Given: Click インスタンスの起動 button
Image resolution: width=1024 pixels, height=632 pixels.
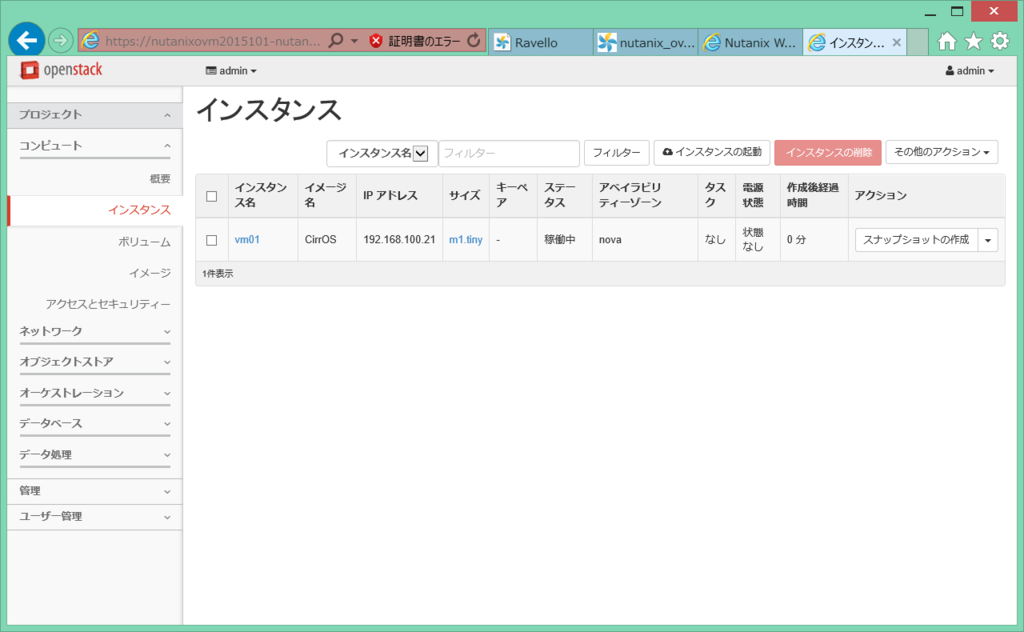Looking at the screenshot, I should [712, 152].
